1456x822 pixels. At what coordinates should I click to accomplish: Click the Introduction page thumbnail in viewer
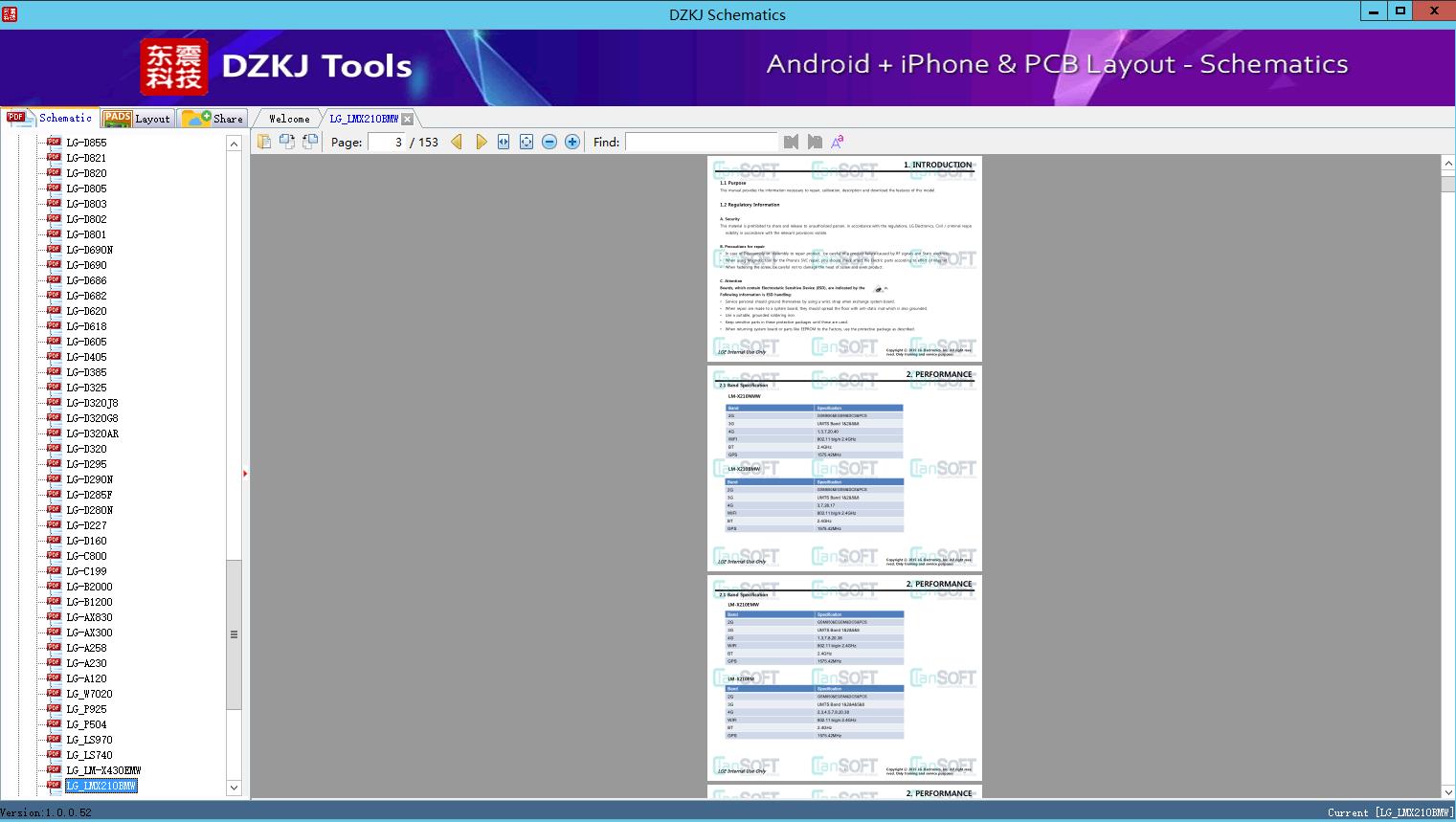point(844,258)
